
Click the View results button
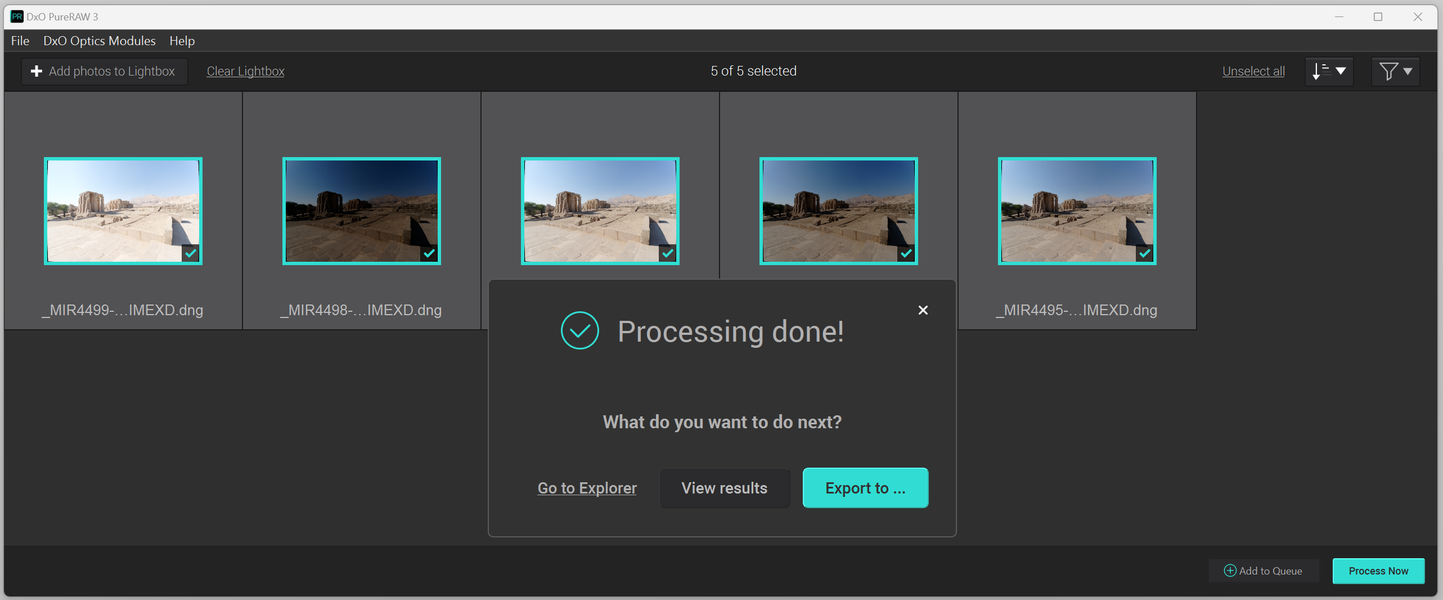(x=725, y=488)
